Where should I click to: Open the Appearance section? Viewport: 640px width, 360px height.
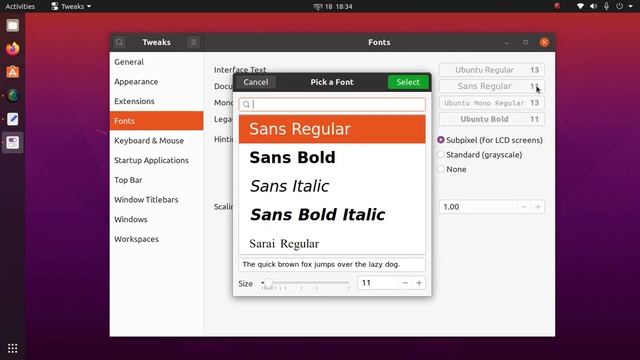pyautogui.click(x=156, y=82)
